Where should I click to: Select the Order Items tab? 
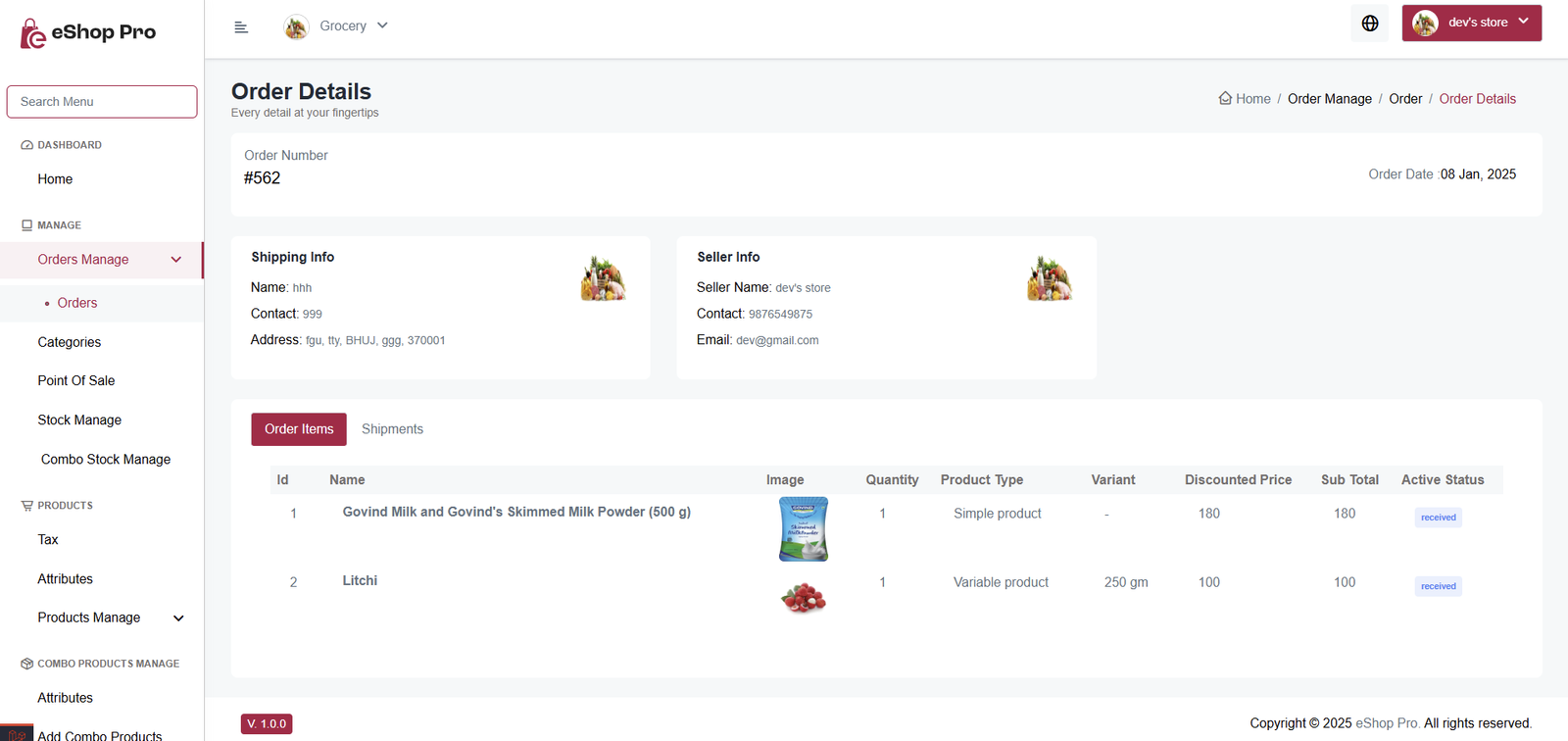tap(299, 429)
